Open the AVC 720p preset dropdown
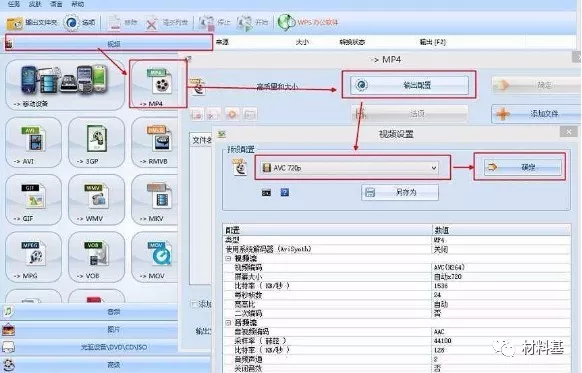Viewport: 582px width, 373px height. [350, 168]
